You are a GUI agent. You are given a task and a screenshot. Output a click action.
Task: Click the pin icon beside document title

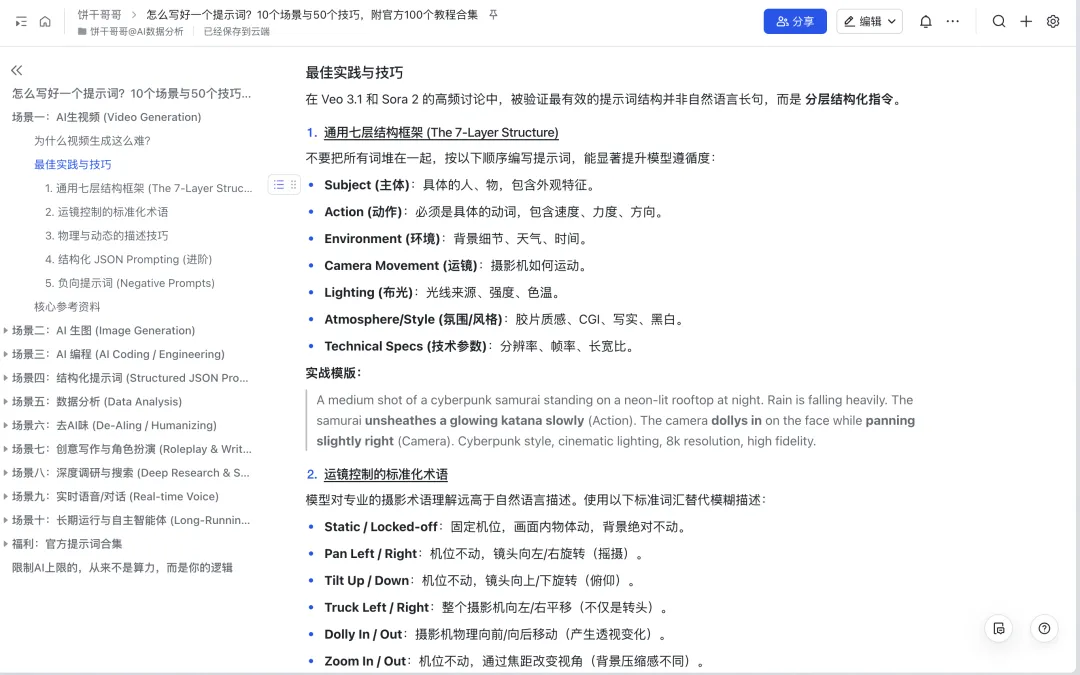(x=493, y=15)
